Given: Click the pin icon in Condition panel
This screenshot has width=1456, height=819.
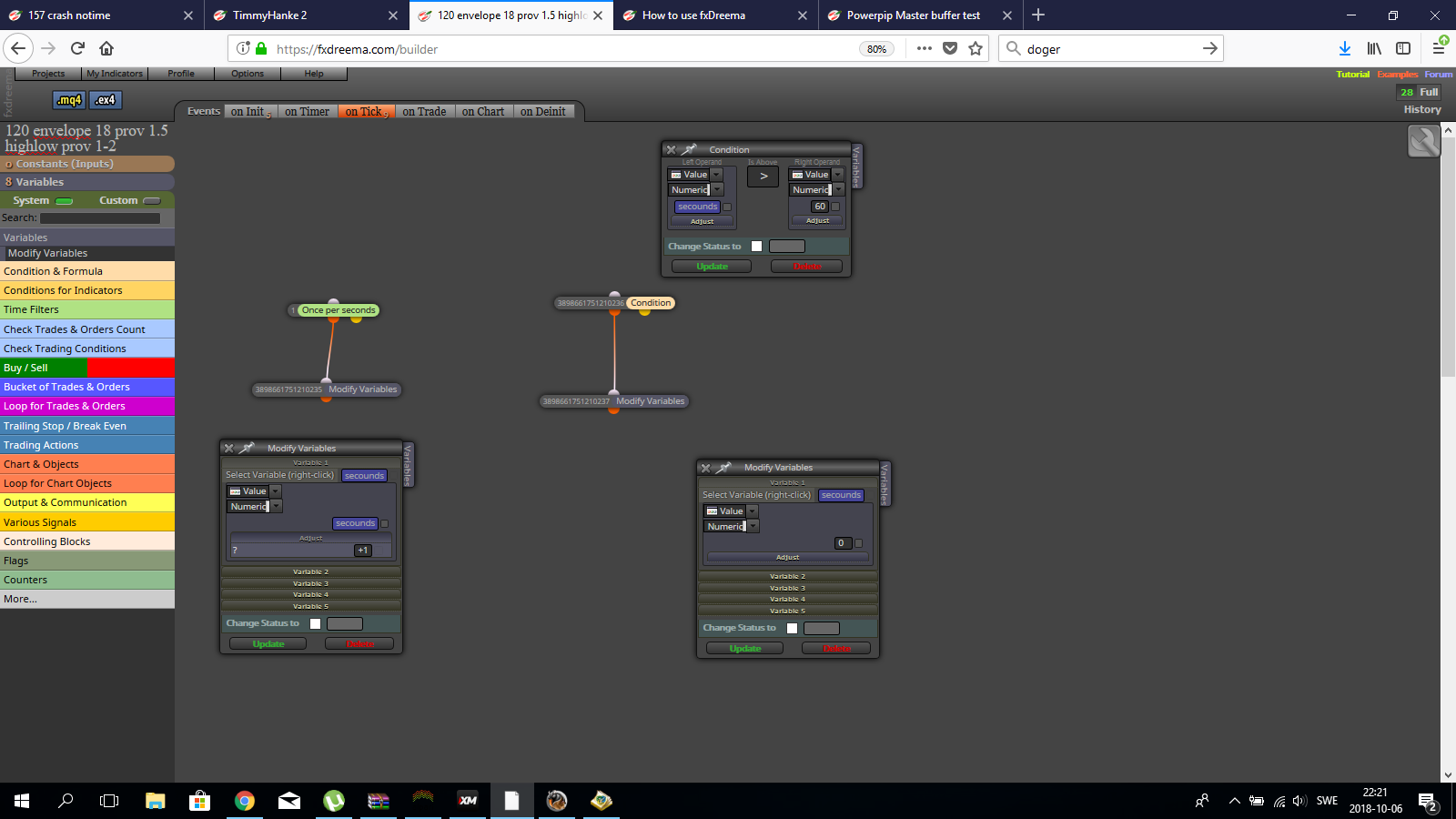Looking at the screenshot, I should click(690, 149).
